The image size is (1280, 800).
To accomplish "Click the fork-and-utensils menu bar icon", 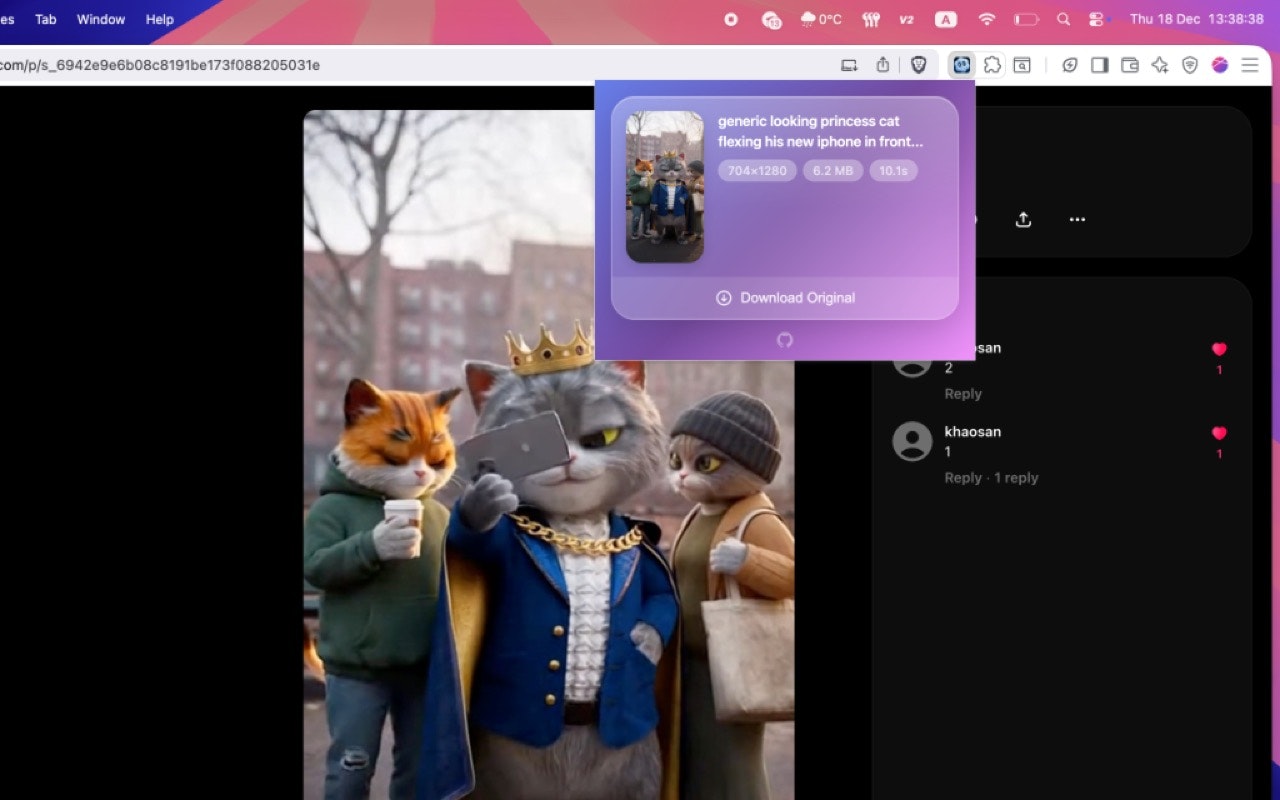I will click(870, 19).
